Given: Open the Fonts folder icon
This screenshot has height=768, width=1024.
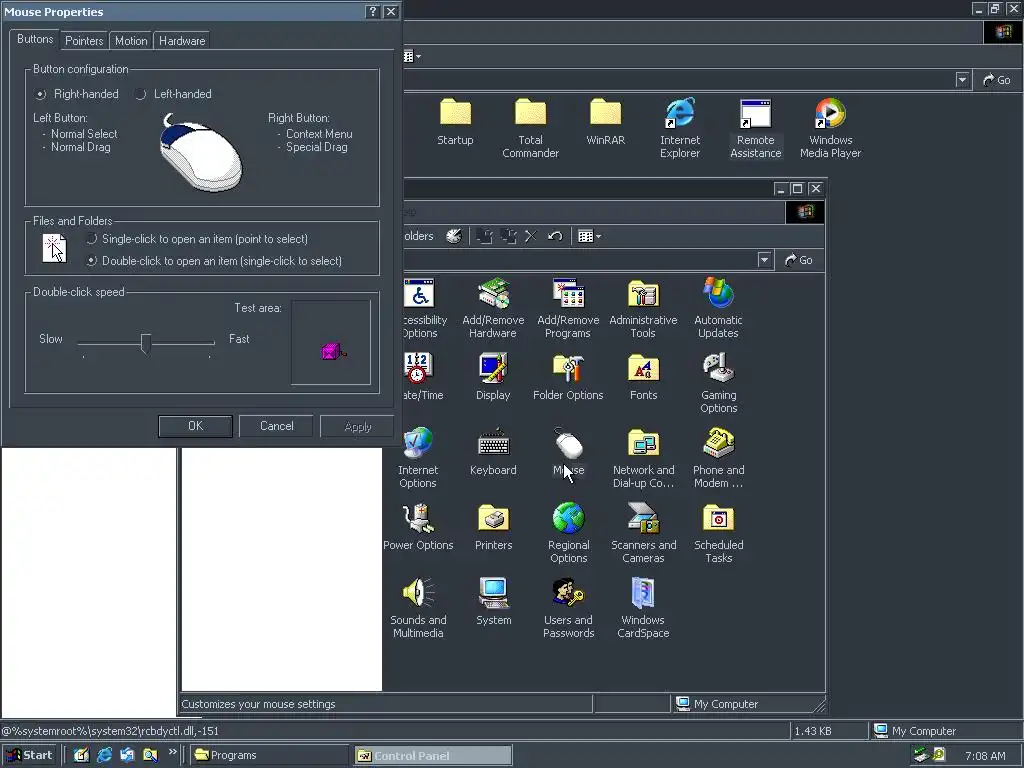Looking at the screenshot, I should pos(643,377).
